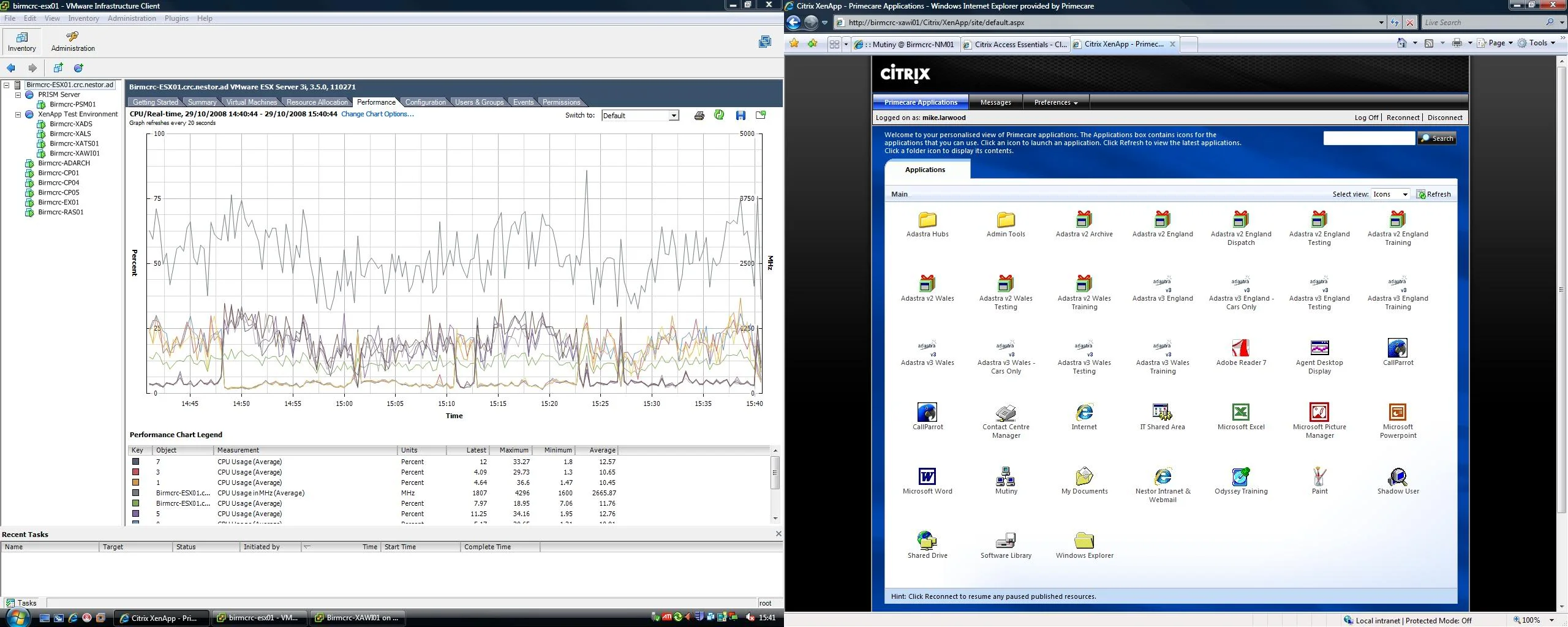Open the Inventory menu in menu bar
1568x627 pixels.
point(83,18)
